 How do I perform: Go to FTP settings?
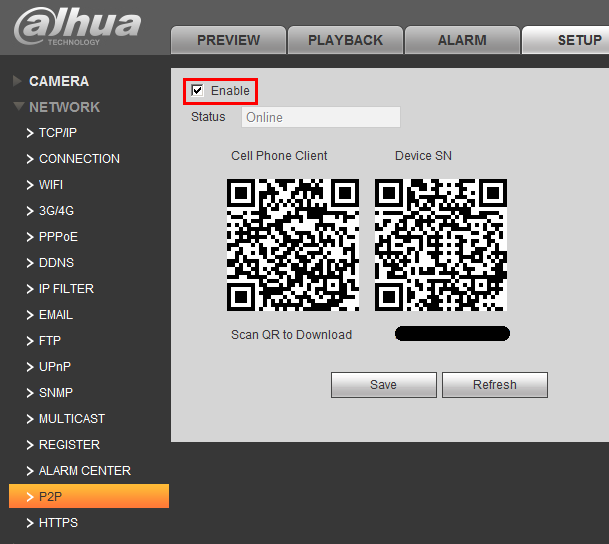click(50, 341)
